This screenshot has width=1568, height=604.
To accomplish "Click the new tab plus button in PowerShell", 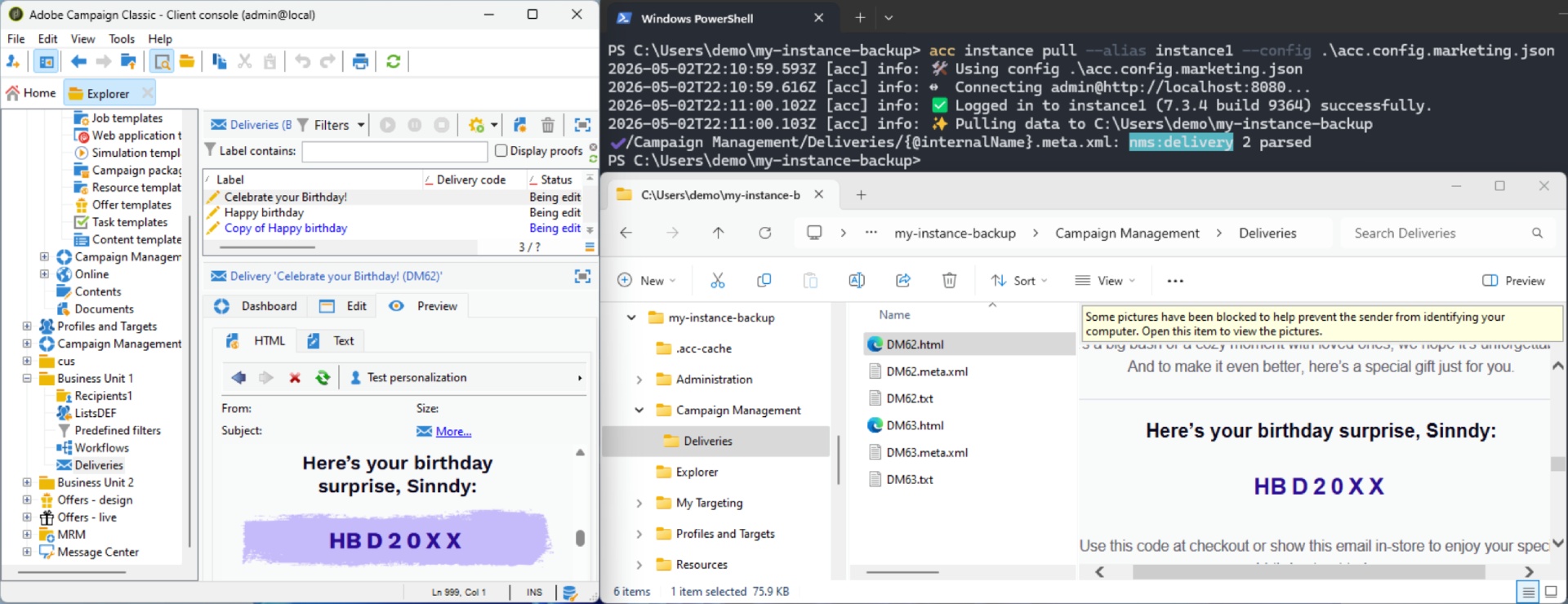I will [860, 18].
